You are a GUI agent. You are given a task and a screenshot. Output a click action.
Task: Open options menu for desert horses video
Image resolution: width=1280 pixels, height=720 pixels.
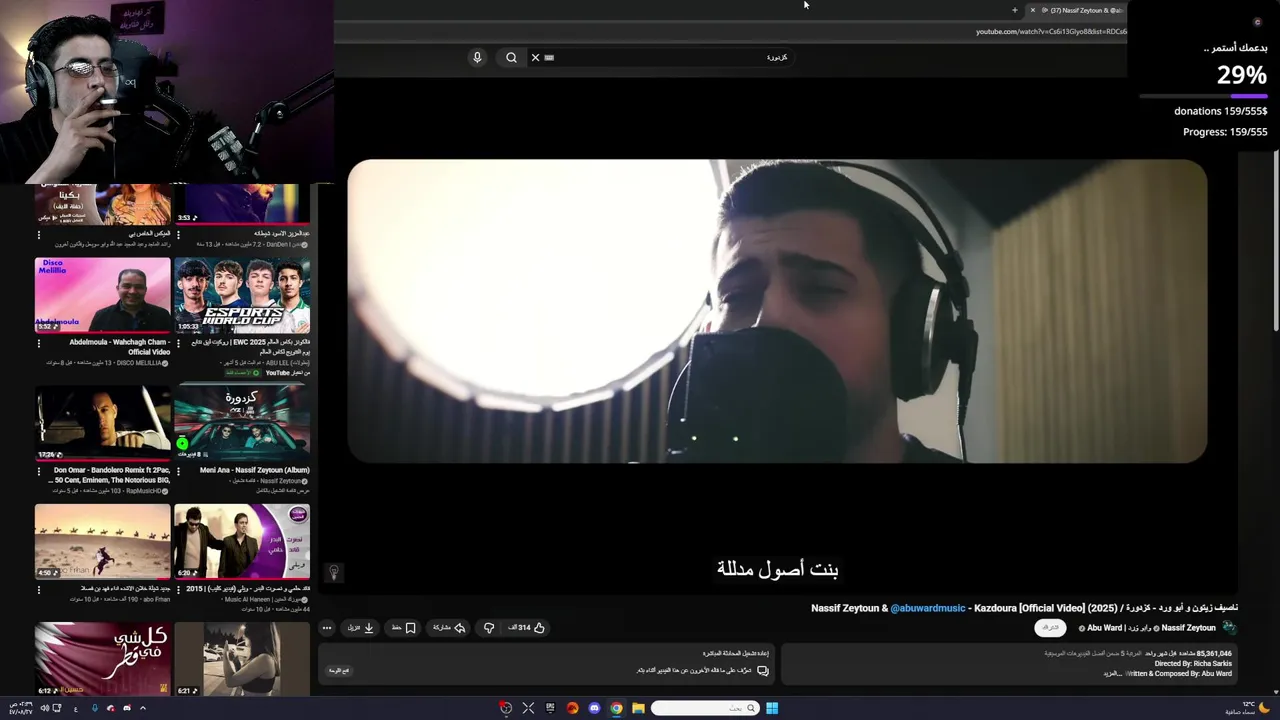tap(39, 589)
